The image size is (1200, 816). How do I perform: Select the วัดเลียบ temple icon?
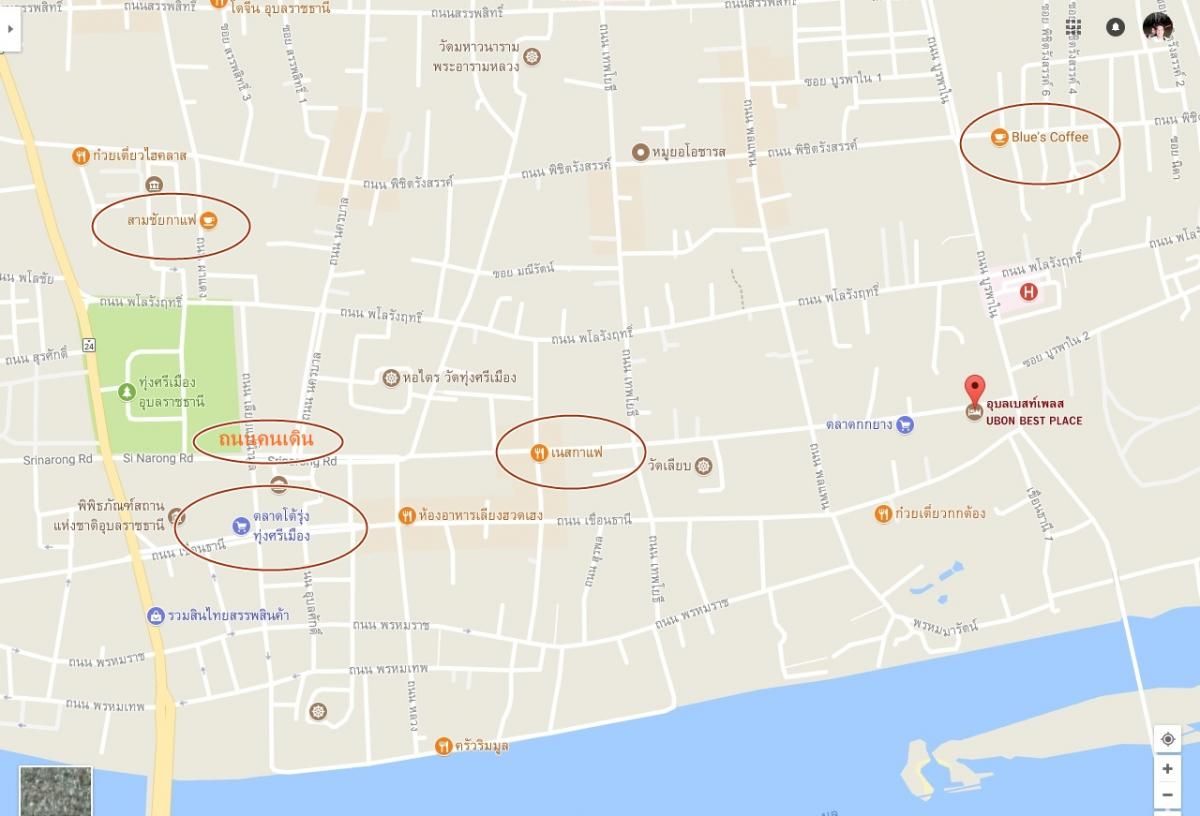[703, 465]
